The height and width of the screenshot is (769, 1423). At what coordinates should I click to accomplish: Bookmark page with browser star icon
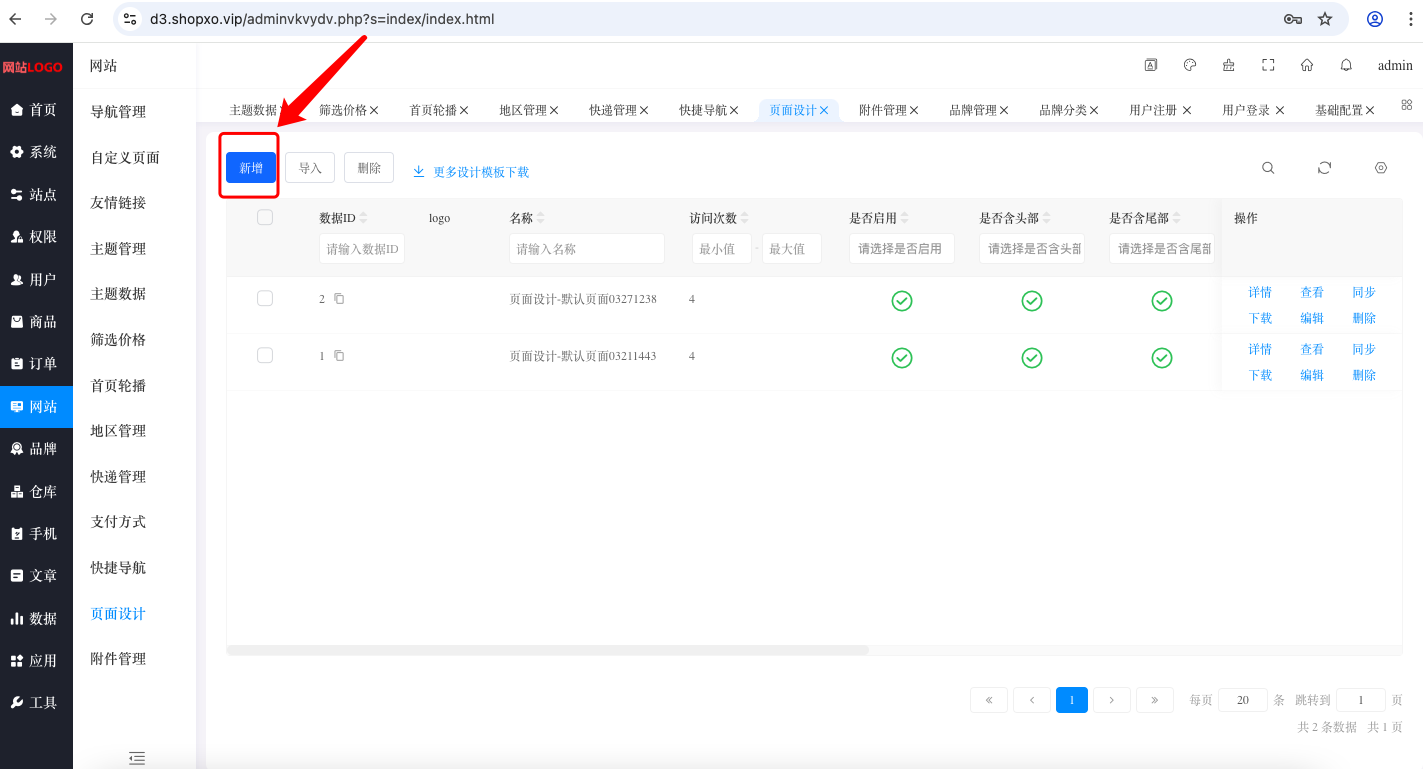point(1325,19)
